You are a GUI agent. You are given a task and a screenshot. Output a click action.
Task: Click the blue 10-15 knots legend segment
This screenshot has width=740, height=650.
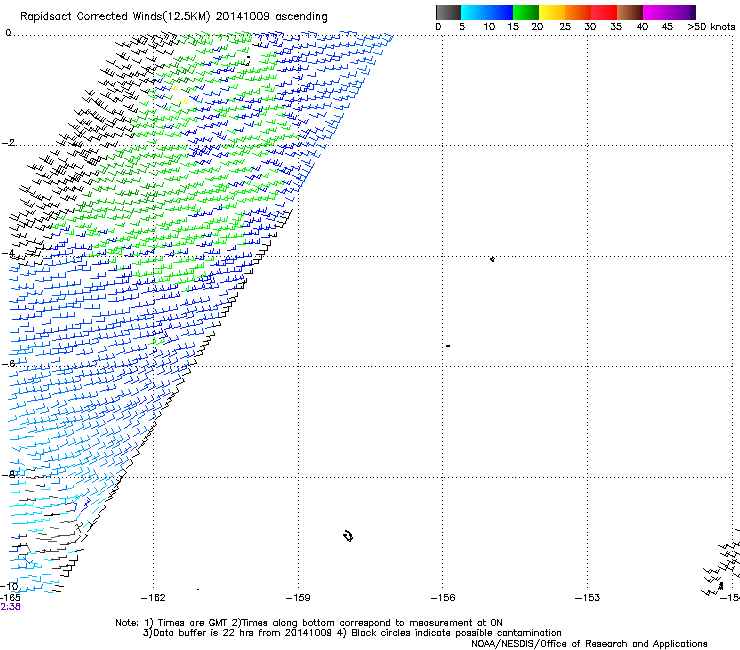tap(500, 12)
